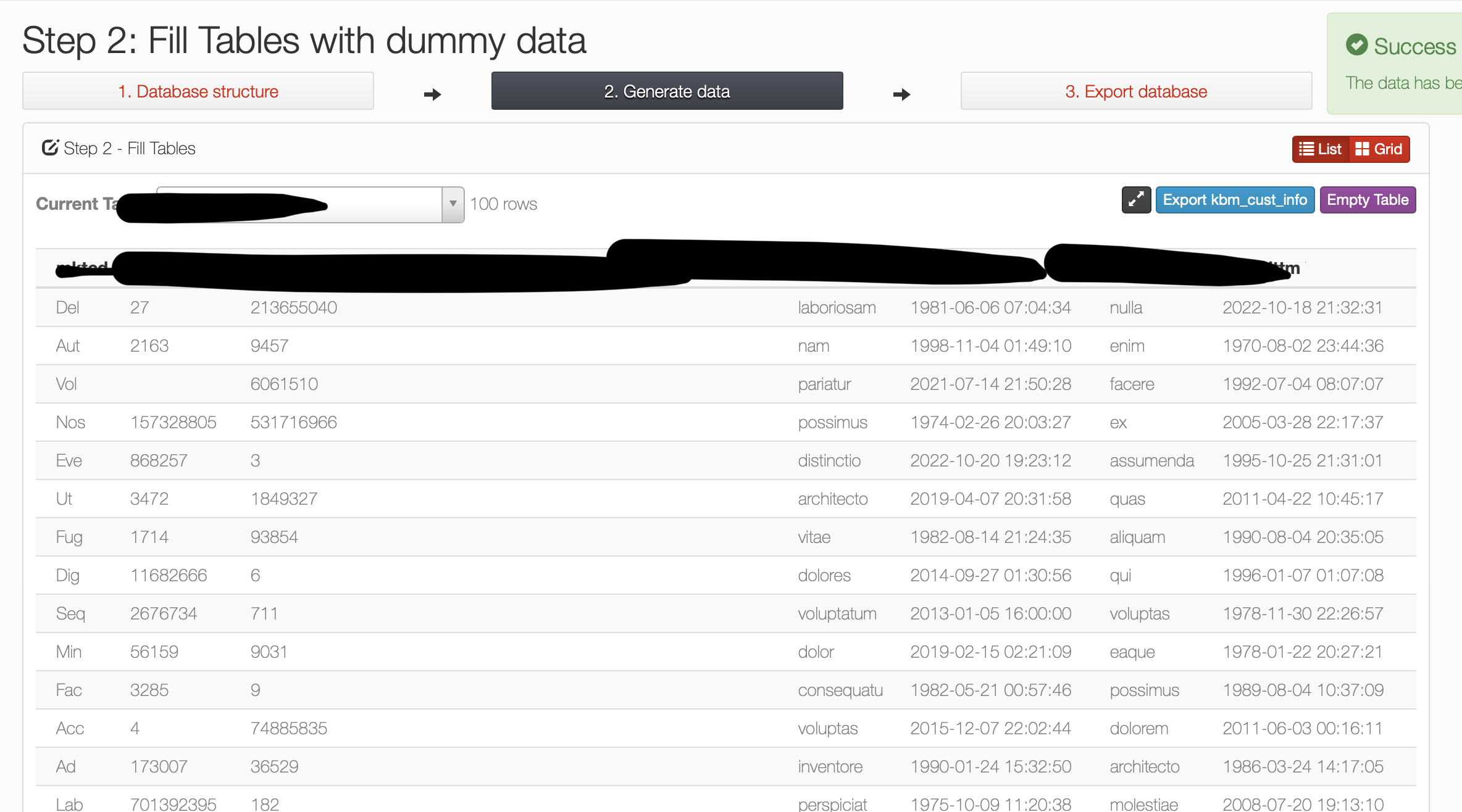Click the Empty Table button

[x=1368, y=200]
